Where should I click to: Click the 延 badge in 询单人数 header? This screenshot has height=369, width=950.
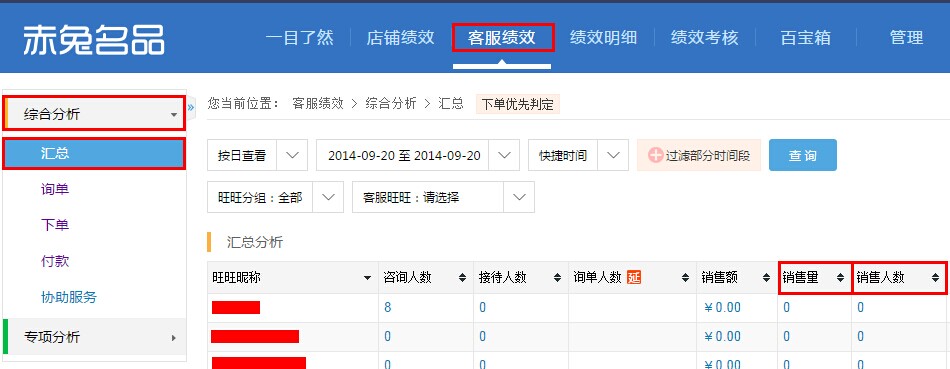pyautogui.click(x=634, y=278)
